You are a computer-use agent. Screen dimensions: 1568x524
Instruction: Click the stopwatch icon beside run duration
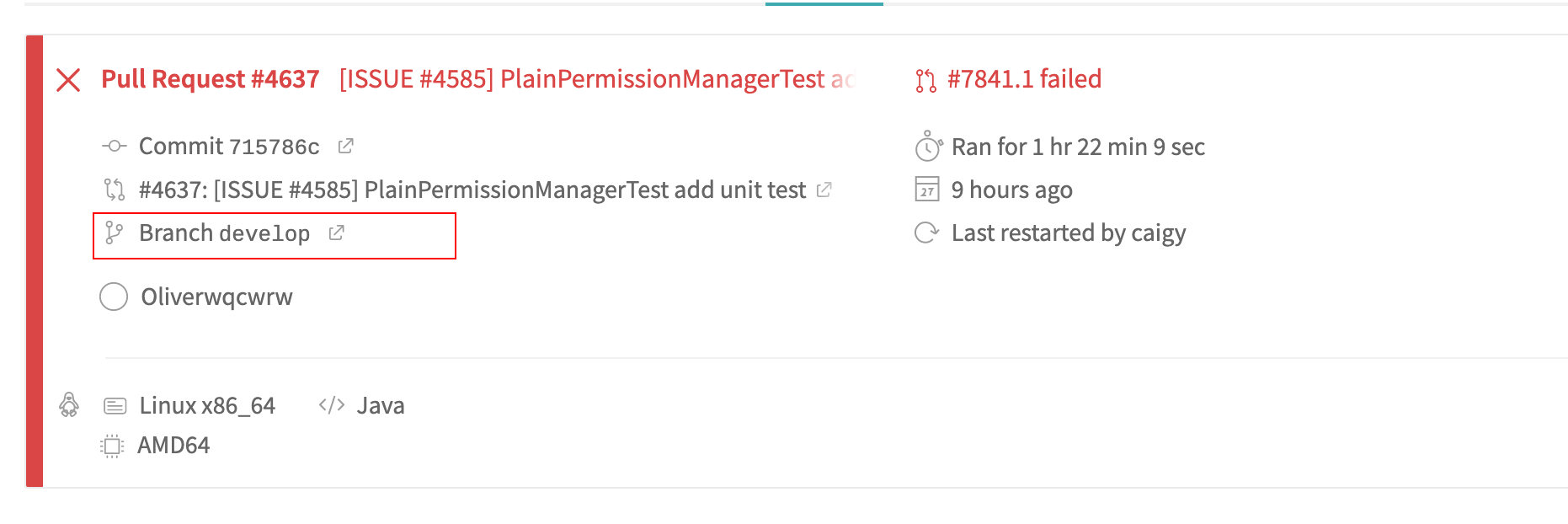coord(927,147)
